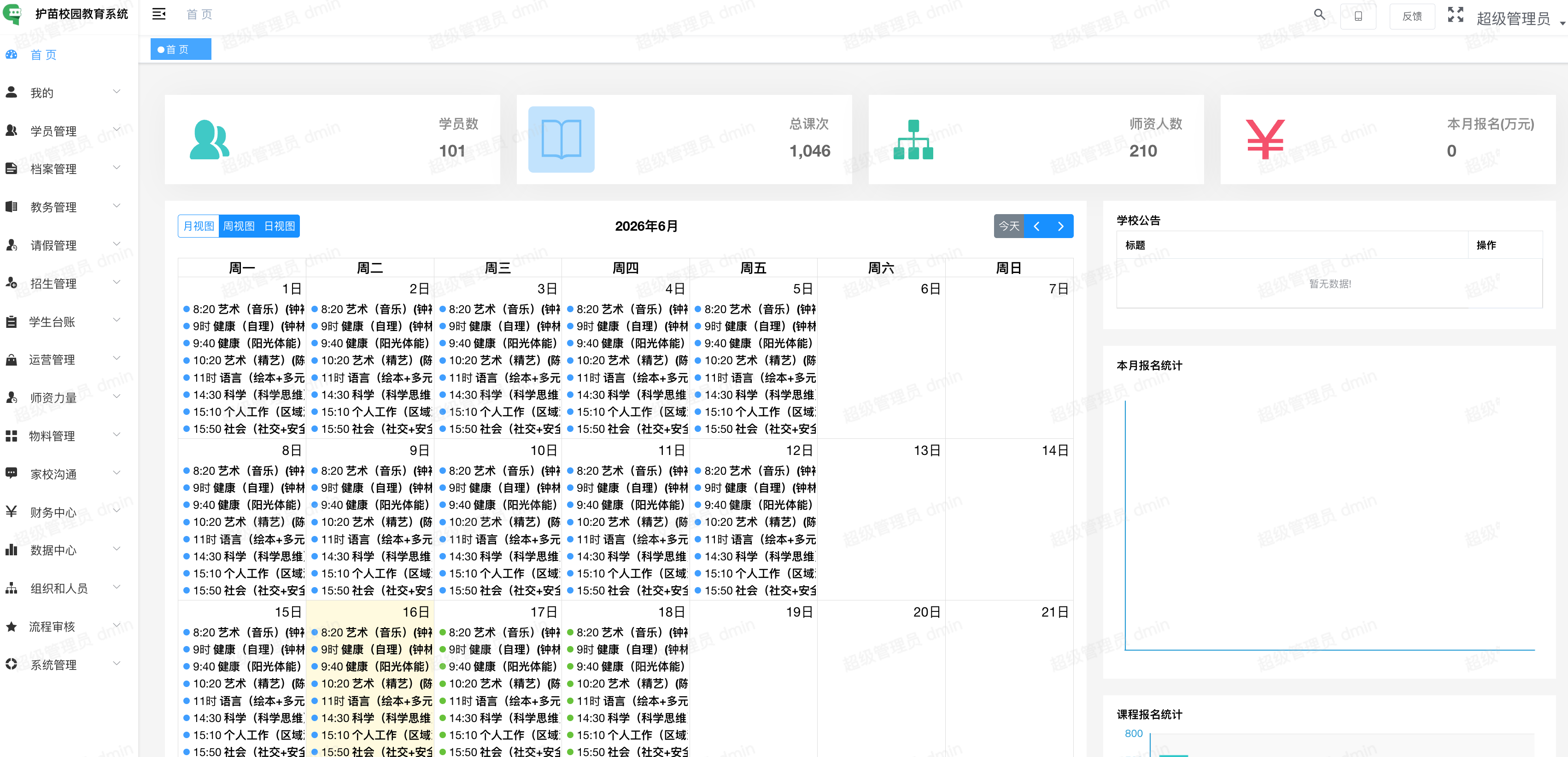Viewport: 1568px width, 757px height.
Task: Click the 学员管理 users icon
Action: pos(11,129)
